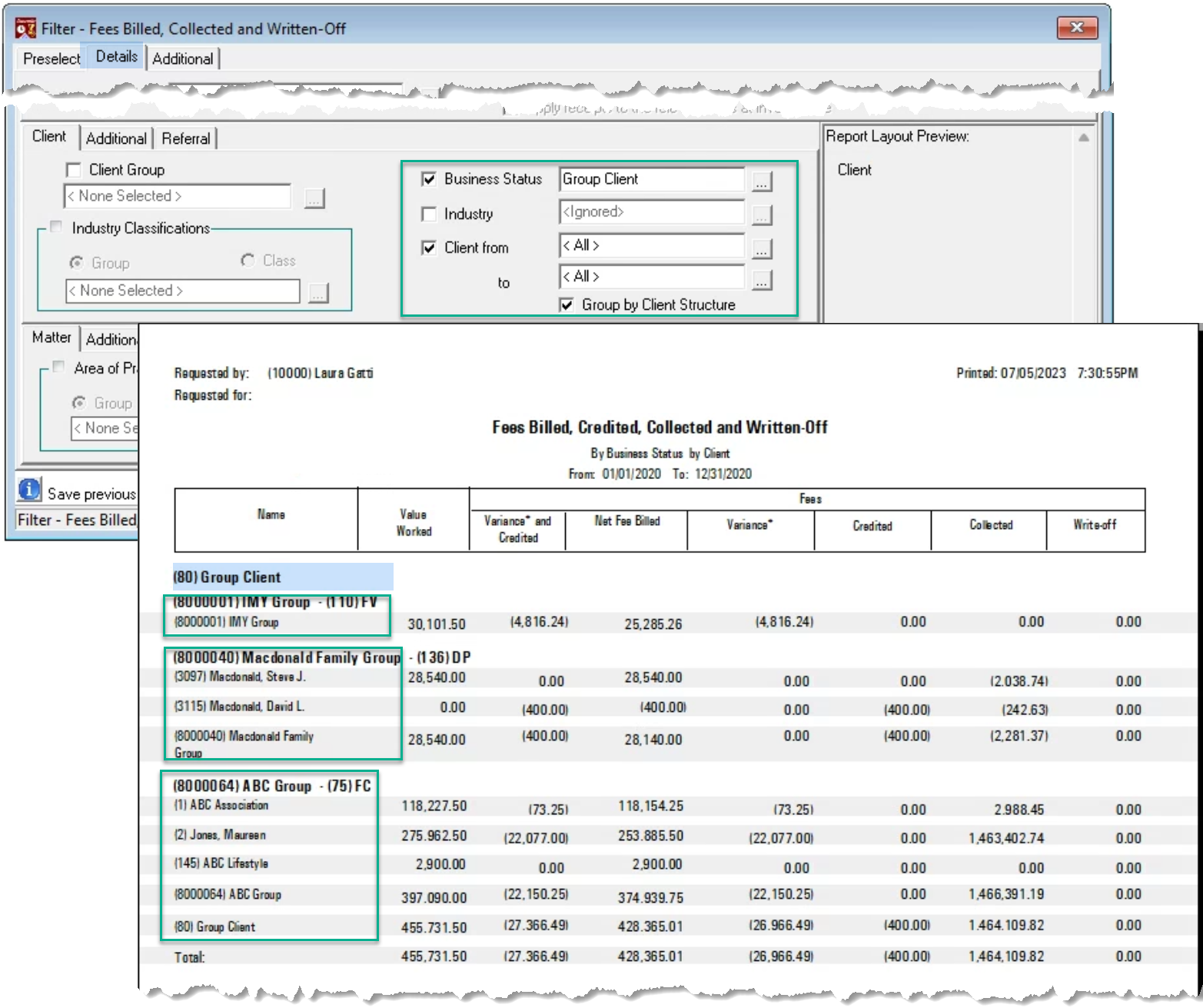Open browse button for Industry Classifications selection
The width and height of the screenshot is (1203, 1008).
318,293
